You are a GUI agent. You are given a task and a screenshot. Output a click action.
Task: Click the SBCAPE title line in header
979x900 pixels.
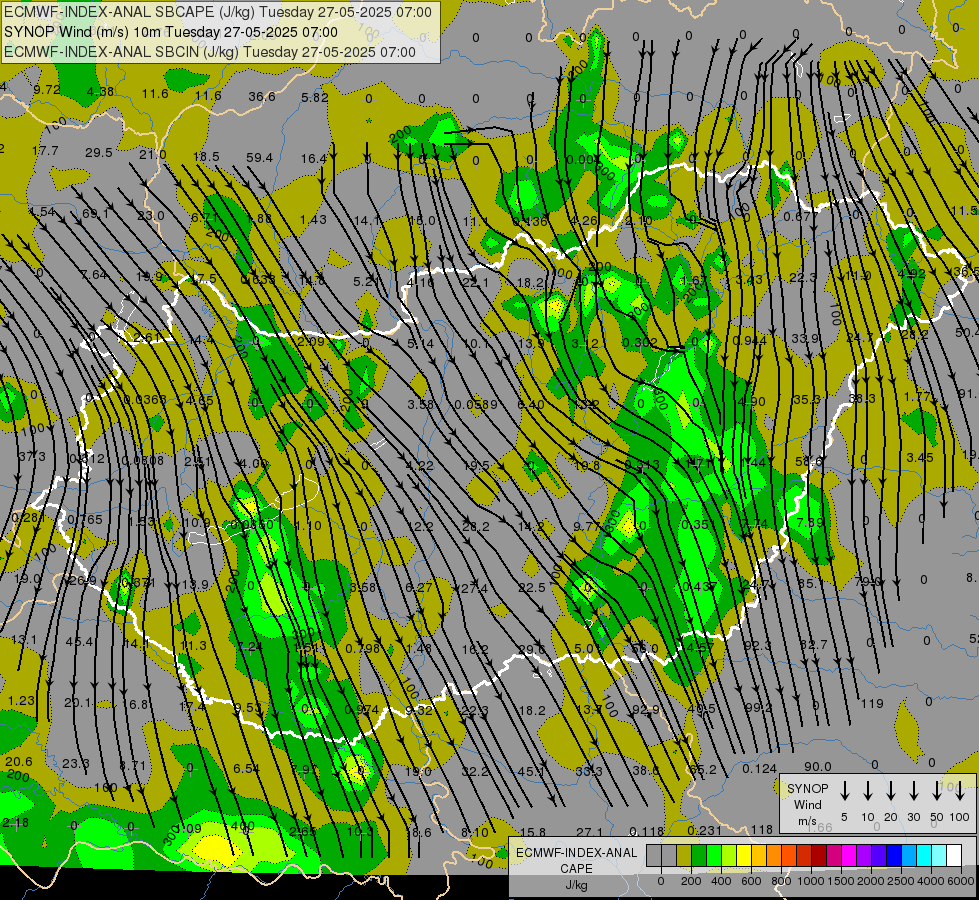coord(218,12)
